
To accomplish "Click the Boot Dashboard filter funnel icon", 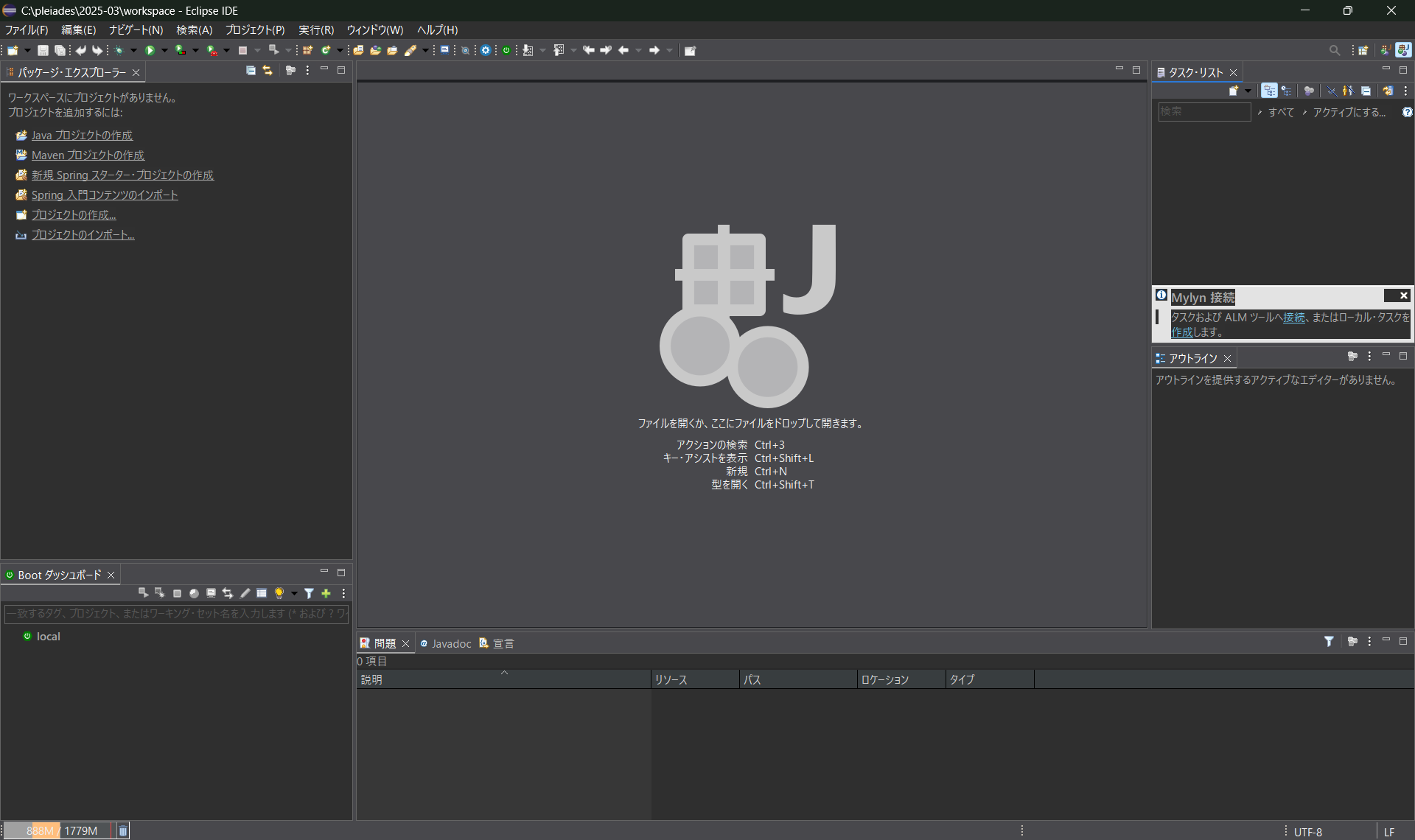I will 309,593.
